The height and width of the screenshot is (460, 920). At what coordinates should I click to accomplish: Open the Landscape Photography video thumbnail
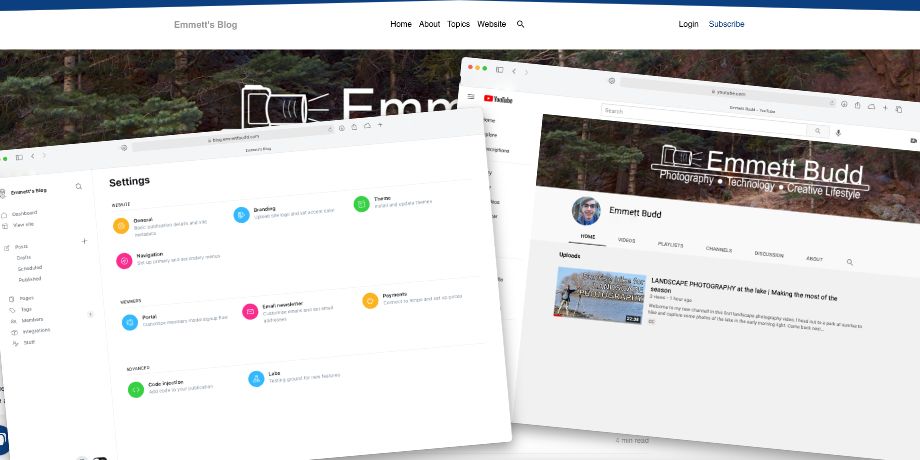[600, 296]
